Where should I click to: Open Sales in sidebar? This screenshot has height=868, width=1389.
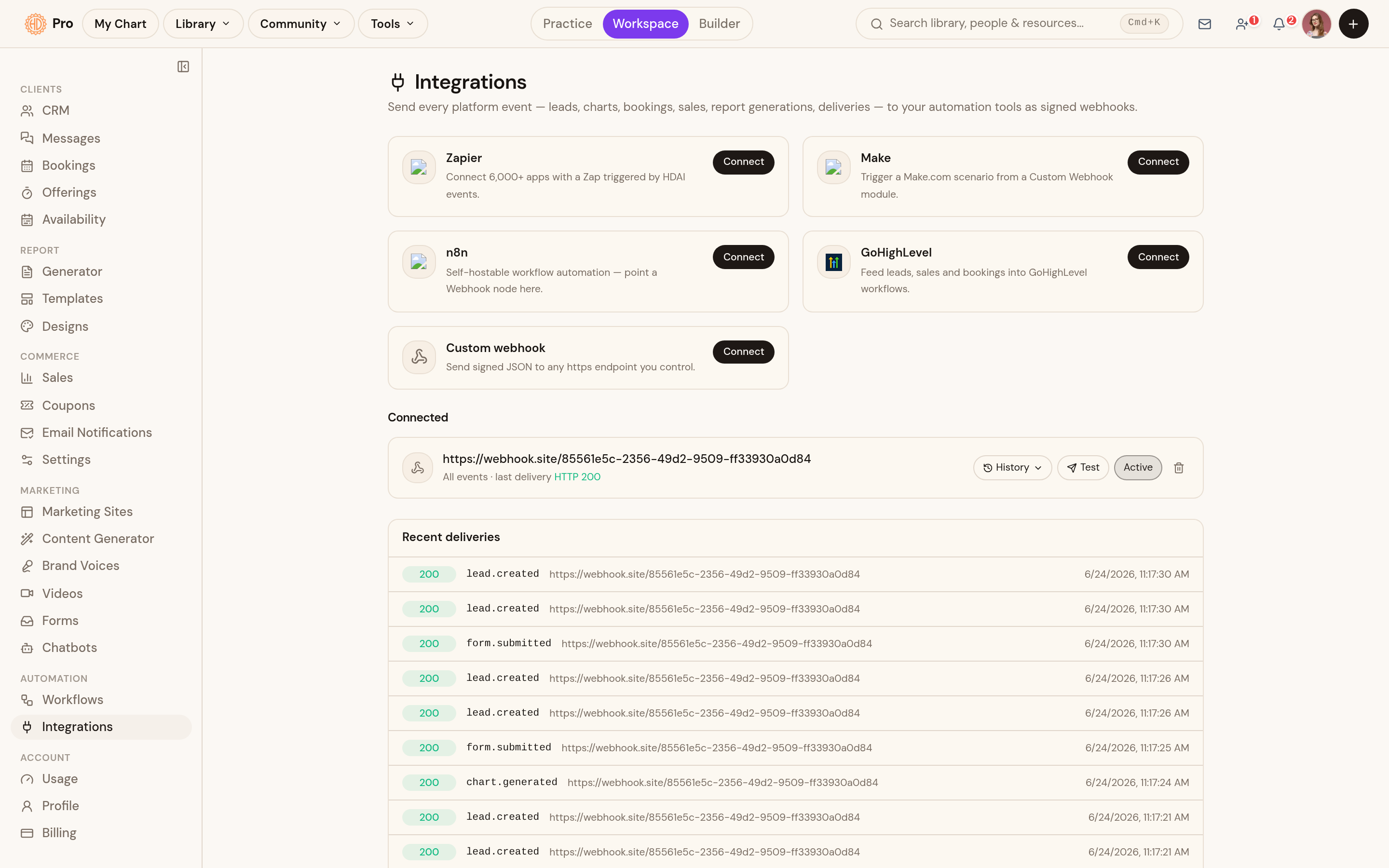click(101, 378)
